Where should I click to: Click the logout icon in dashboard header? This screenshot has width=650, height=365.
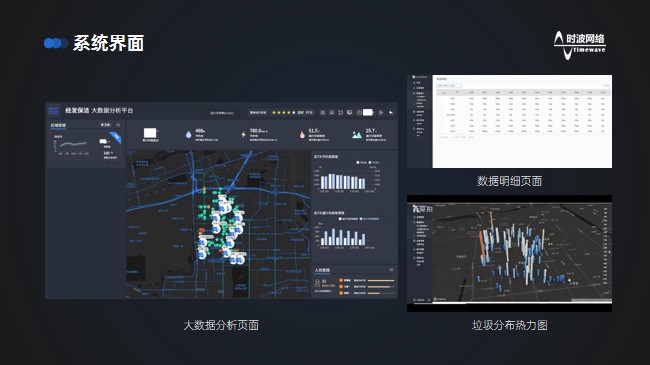coord(381,112)
